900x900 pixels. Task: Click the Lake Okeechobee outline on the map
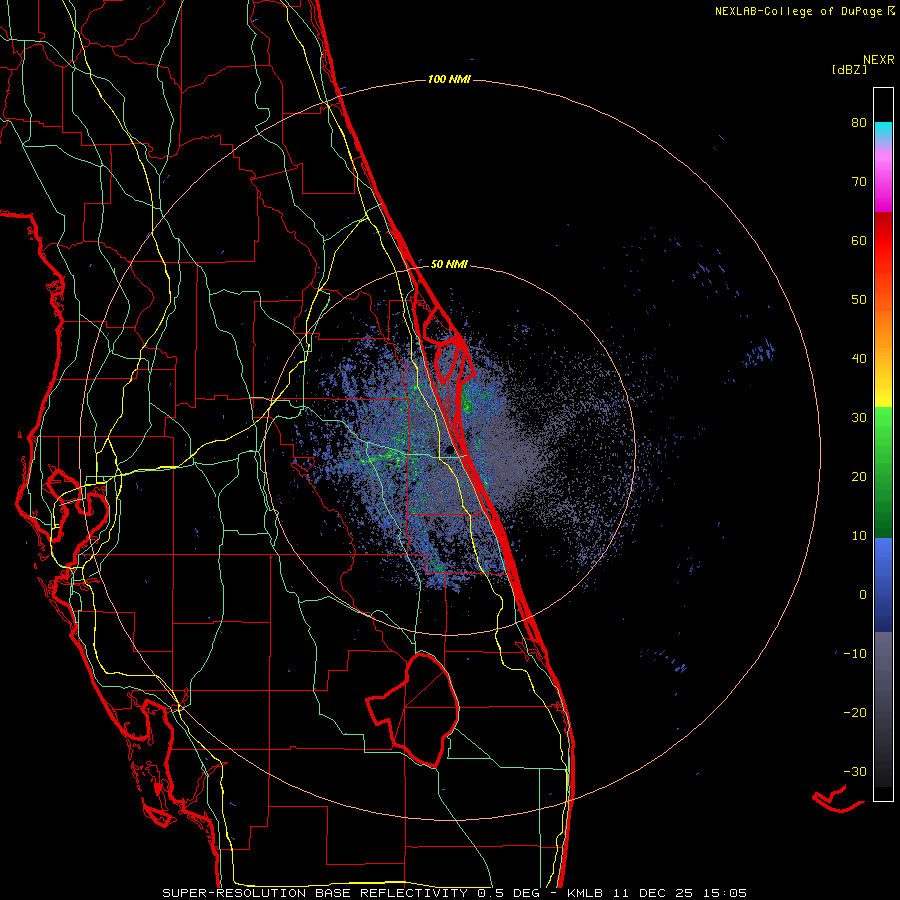pos(413,710)
